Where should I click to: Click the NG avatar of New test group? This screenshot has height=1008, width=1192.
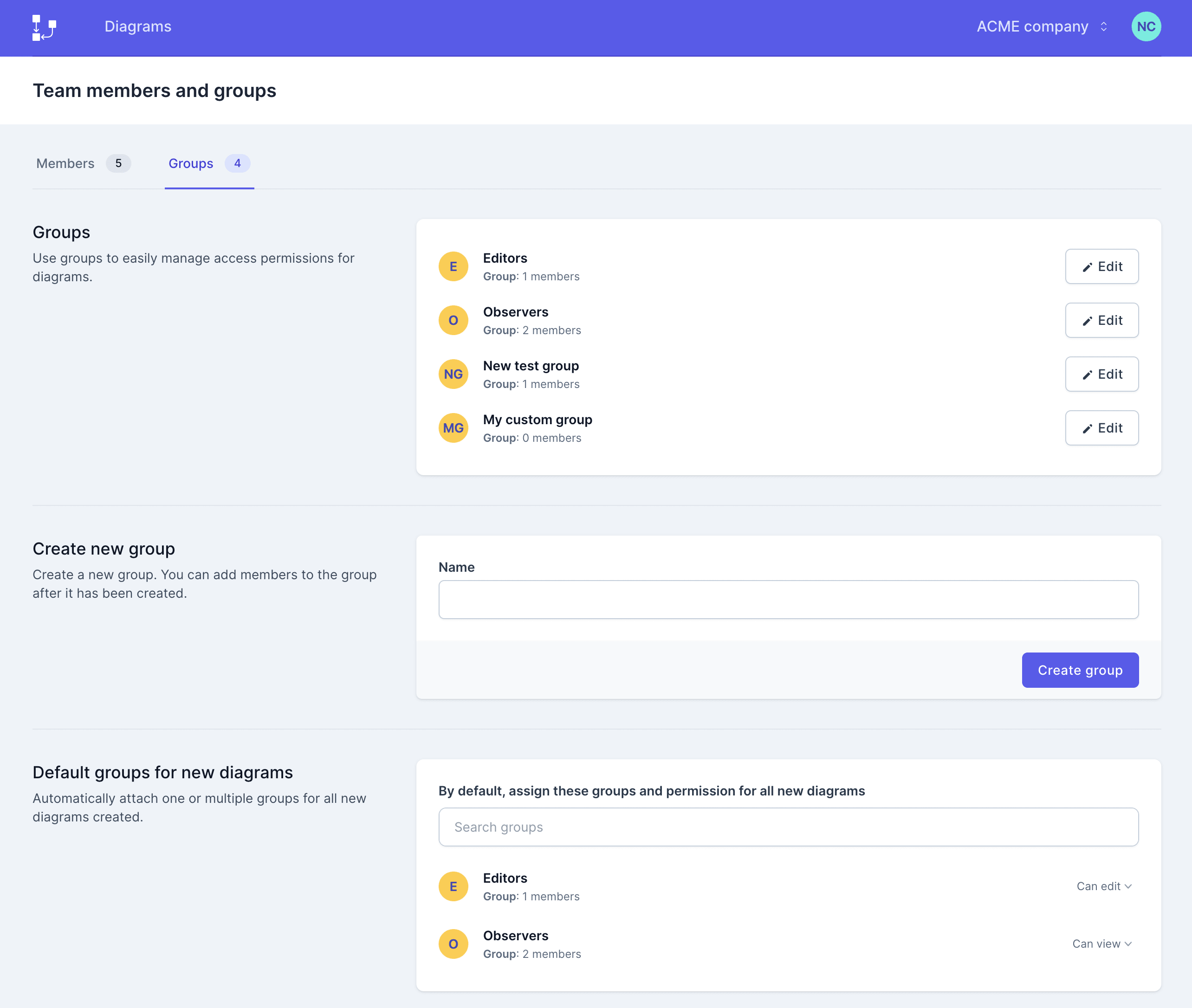pos(453,374)
